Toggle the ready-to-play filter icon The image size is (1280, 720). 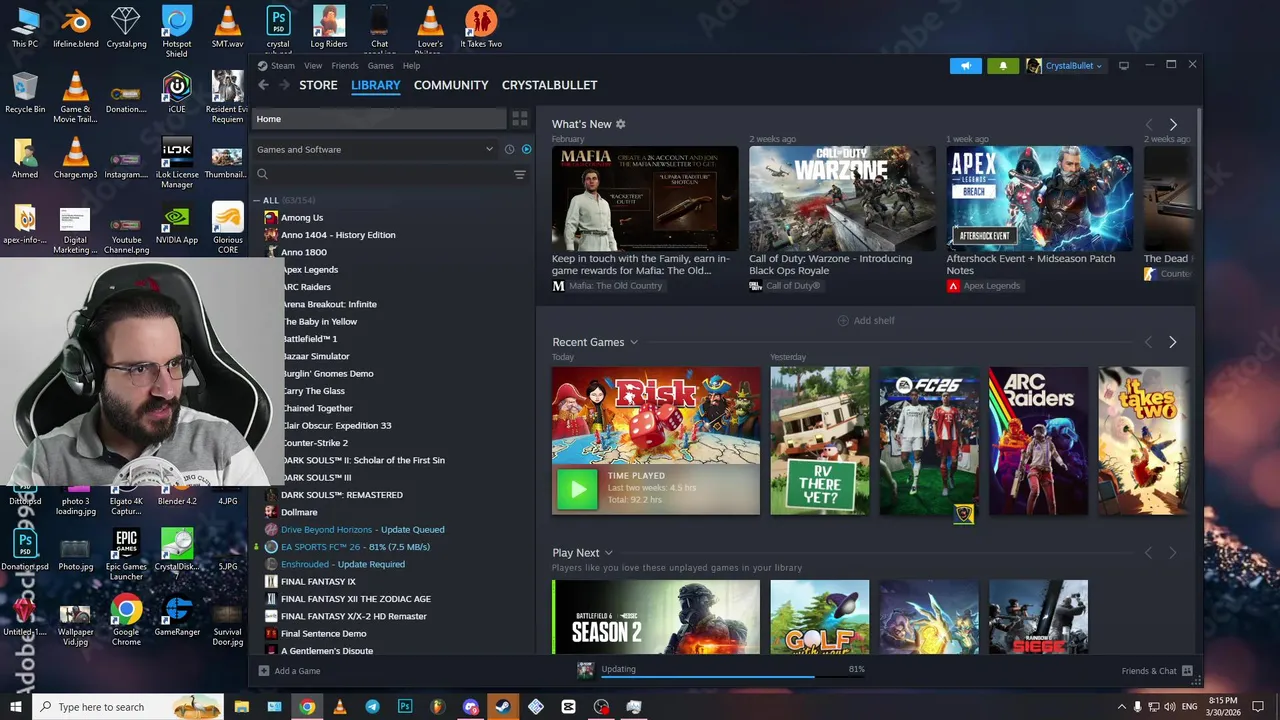[527, 149]
